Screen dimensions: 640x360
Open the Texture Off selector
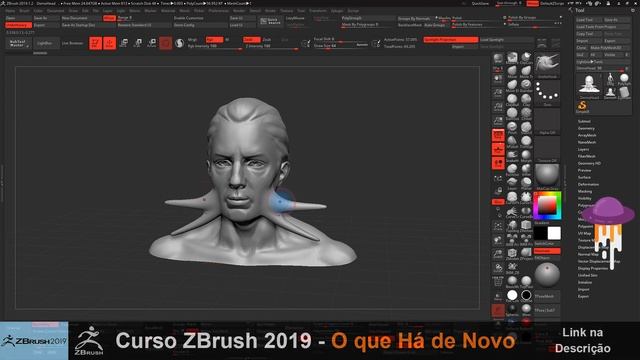547,149
